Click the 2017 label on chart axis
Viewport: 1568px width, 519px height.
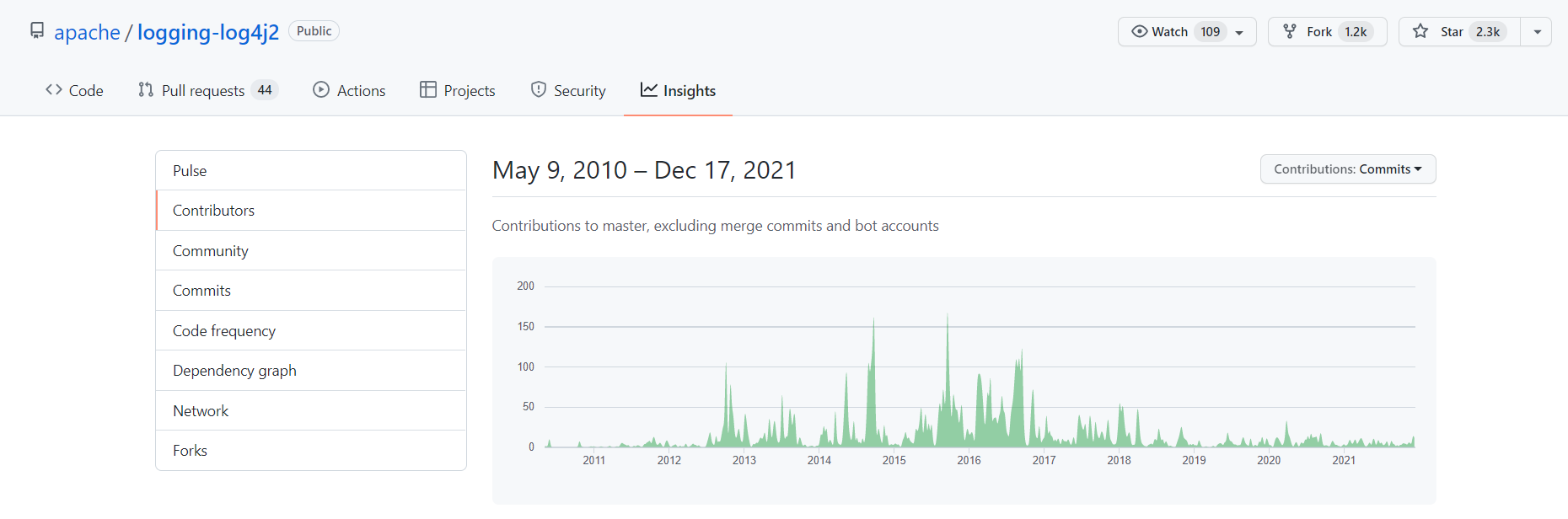pos(1044,460)
